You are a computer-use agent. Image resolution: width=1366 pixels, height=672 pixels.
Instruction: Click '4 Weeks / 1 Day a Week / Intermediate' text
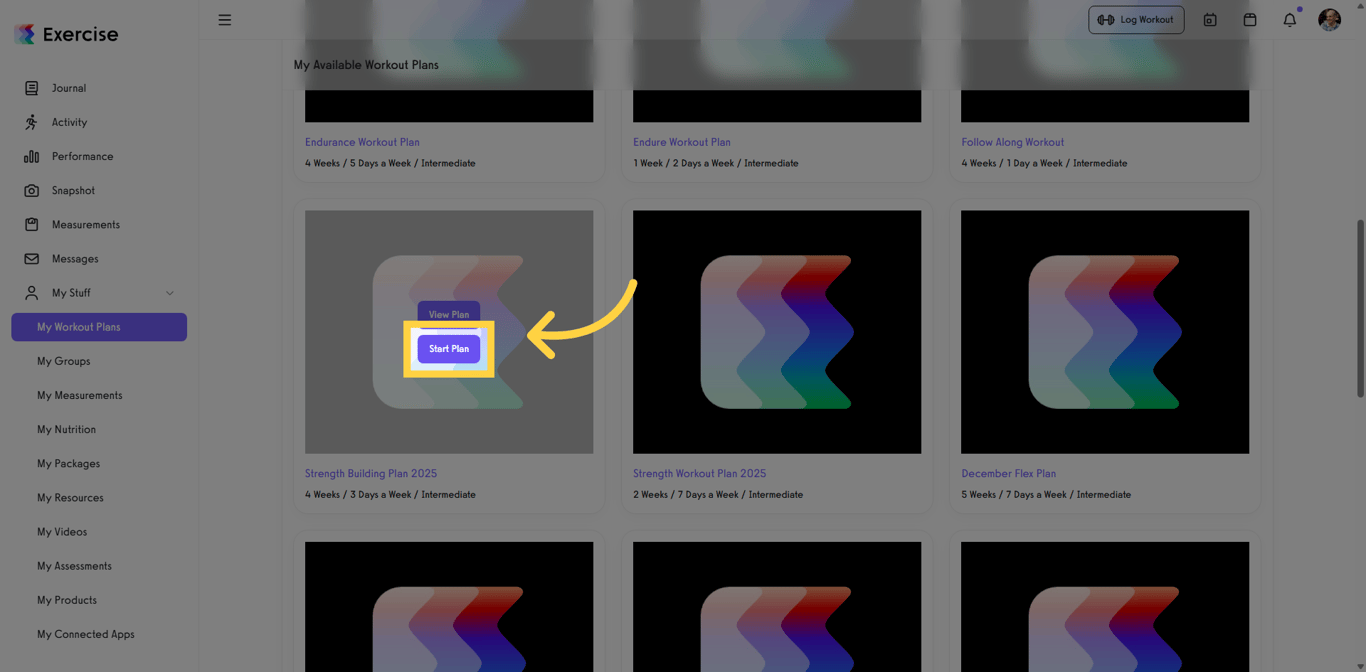point(1044,163)
